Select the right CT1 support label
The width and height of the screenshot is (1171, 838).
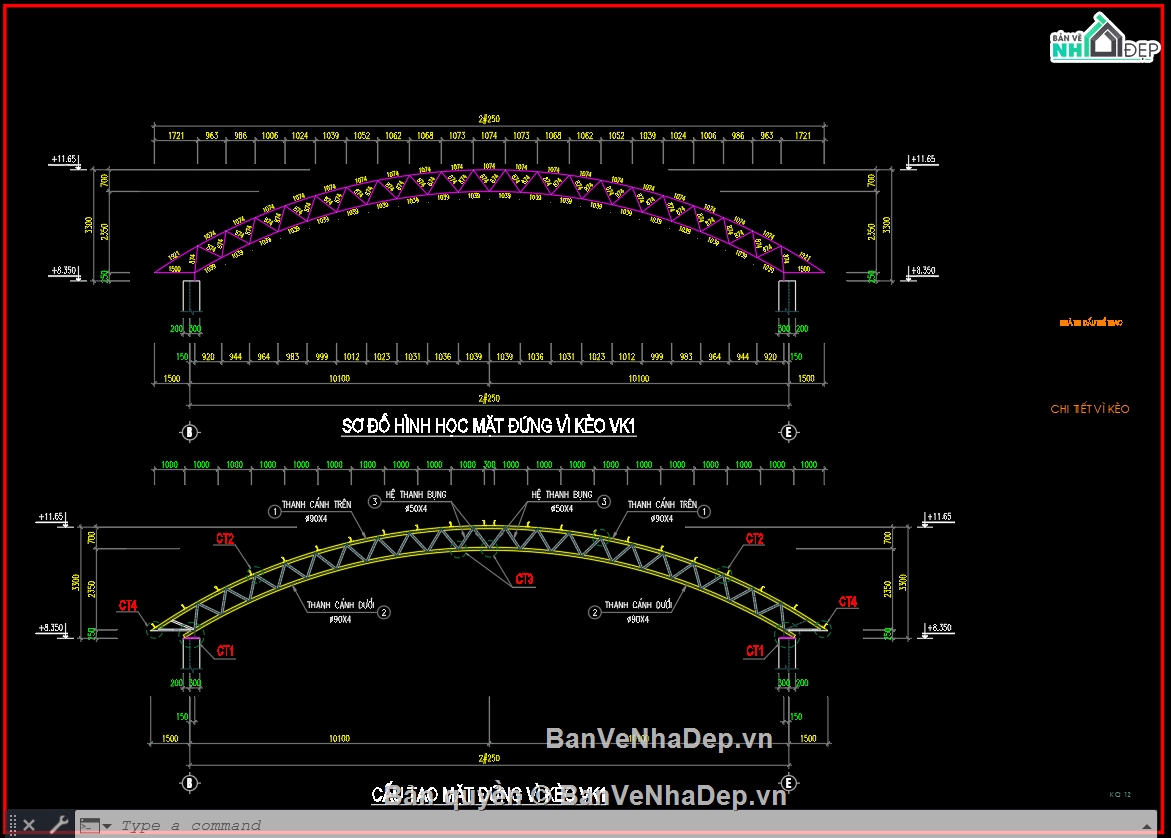[x=754, y=651]
